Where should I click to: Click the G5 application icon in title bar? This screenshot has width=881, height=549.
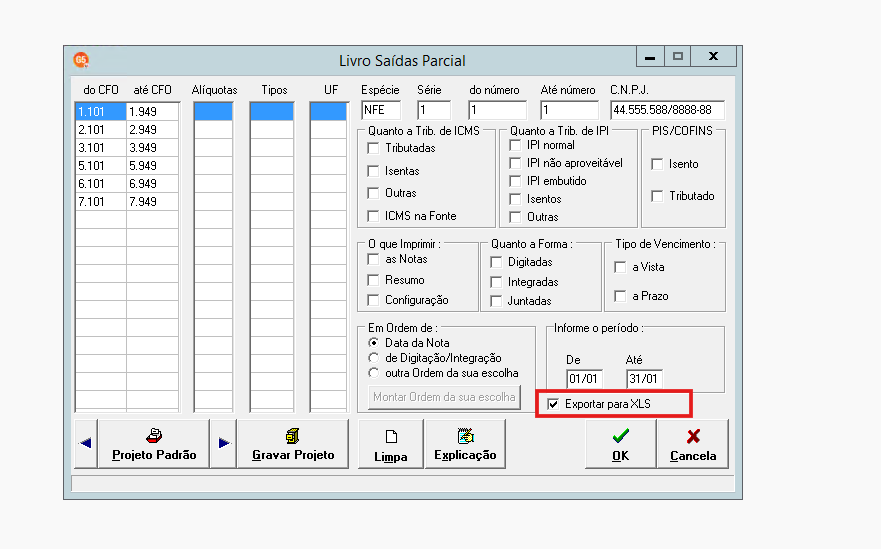pyautogui.click(x=81, y=60)
